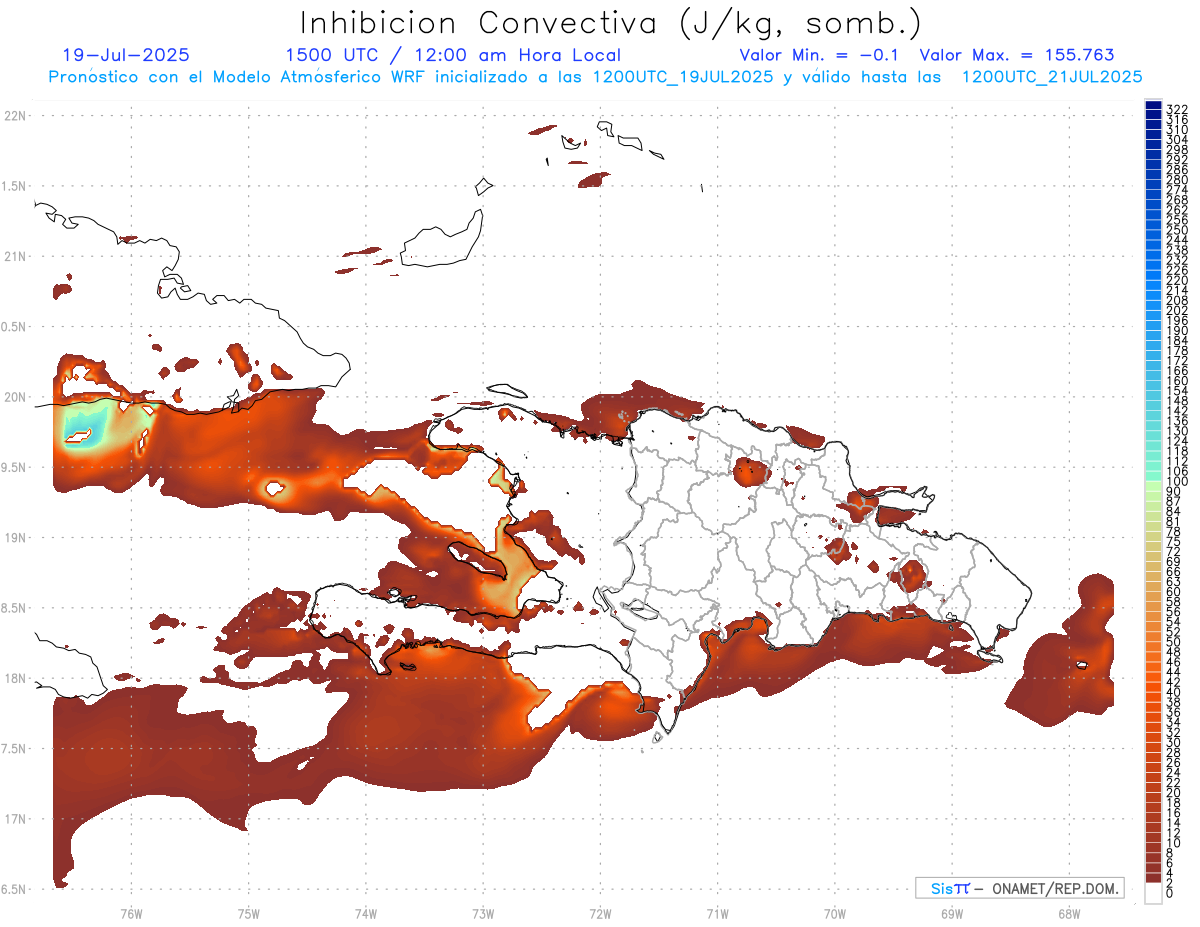Click the date label "19-Jul-2025"
The image size is (1200, 927).
point(126,55)
